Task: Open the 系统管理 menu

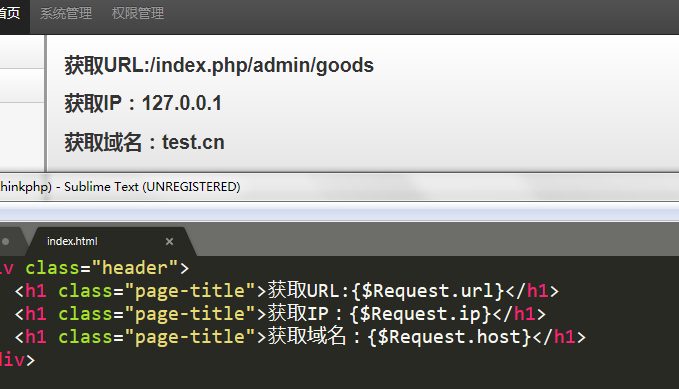Action: [66, 13]
